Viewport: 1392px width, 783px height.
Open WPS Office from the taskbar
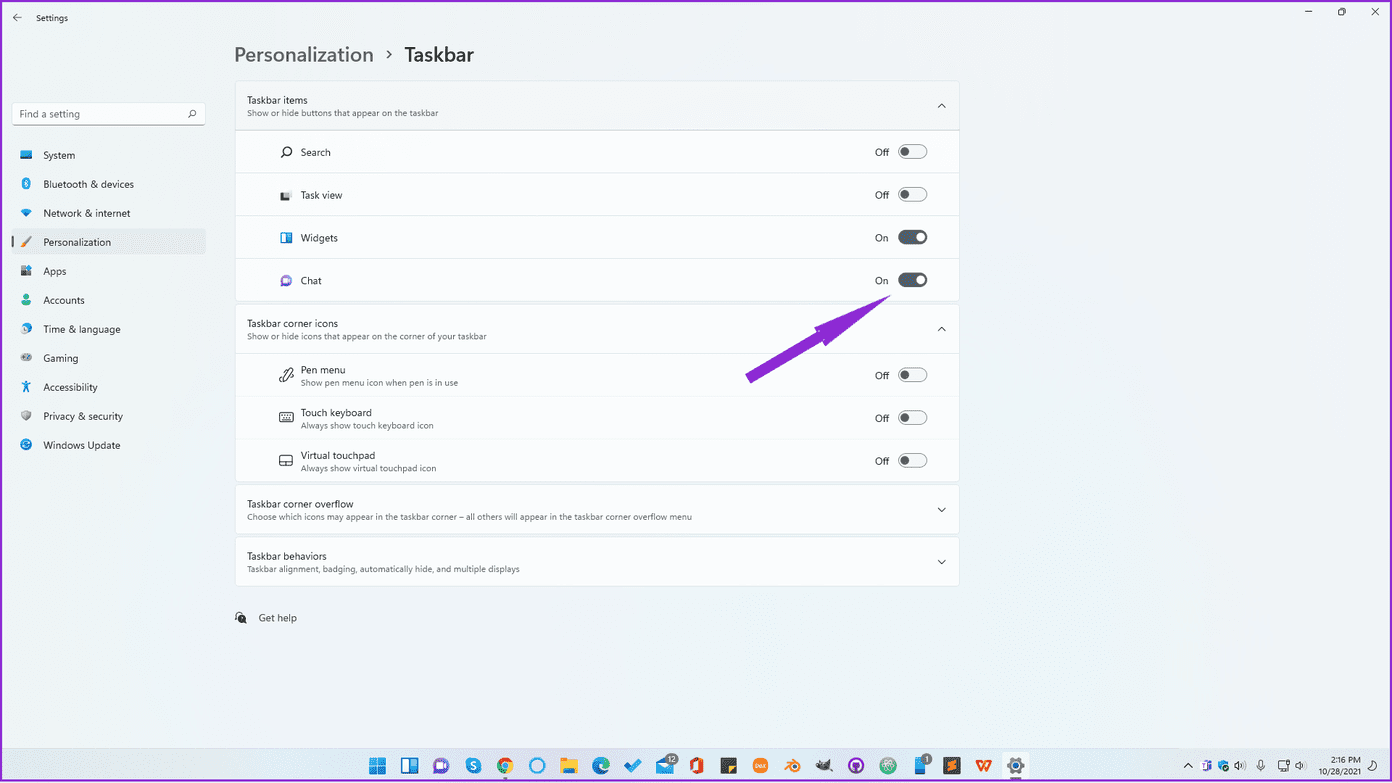[x=984, y=766]
